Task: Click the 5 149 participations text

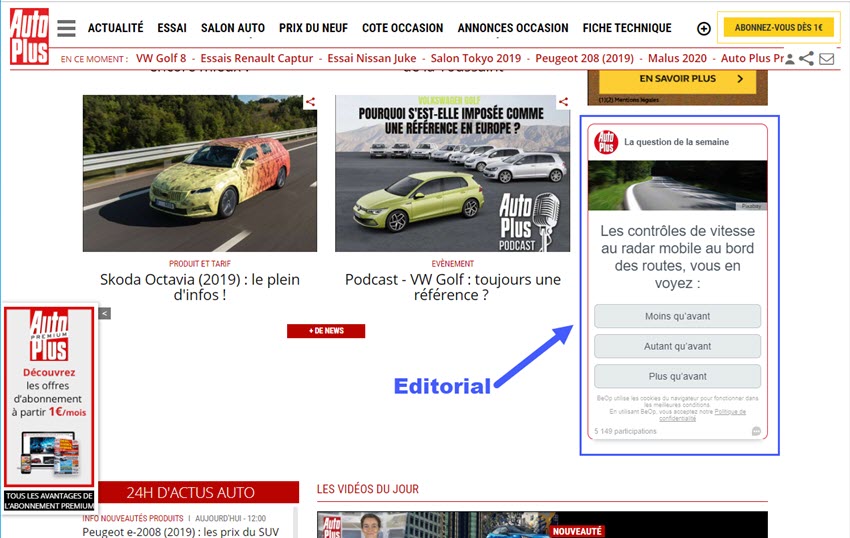Action: [625, 431]
